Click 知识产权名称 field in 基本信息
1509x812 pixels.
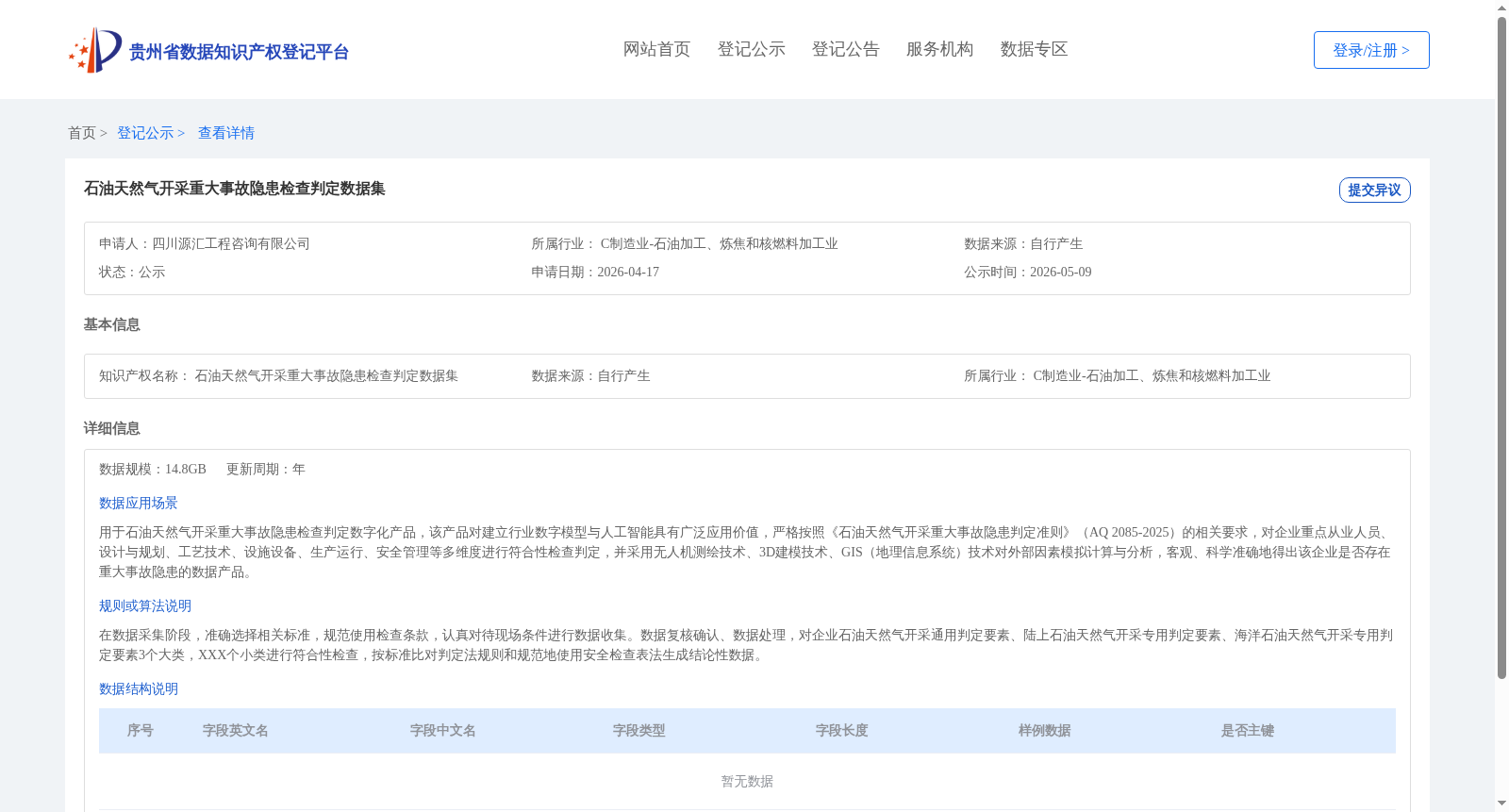[278, 376]
